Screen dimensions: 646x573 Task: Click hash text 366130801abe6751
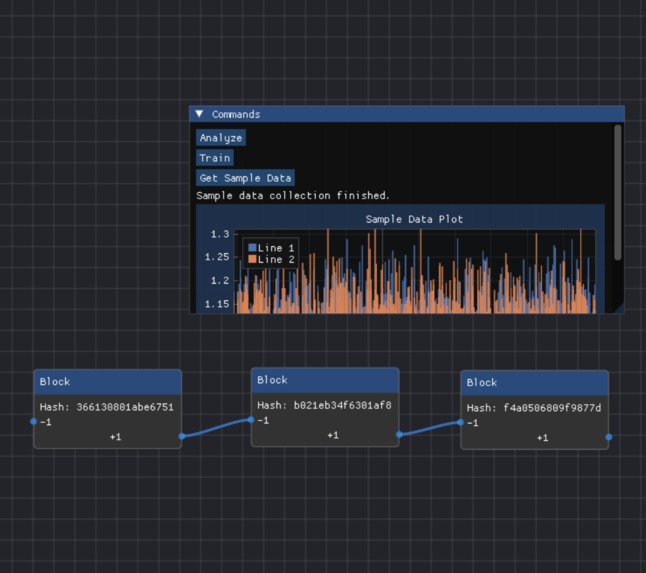click(x=125, y=407)
